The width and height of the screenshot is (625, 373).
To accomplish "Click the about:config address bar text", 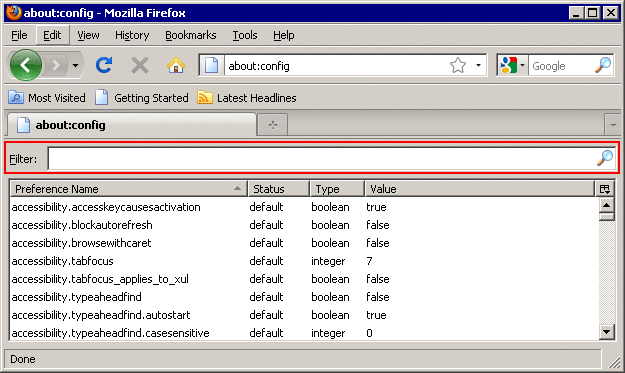I will click(259, 66).
